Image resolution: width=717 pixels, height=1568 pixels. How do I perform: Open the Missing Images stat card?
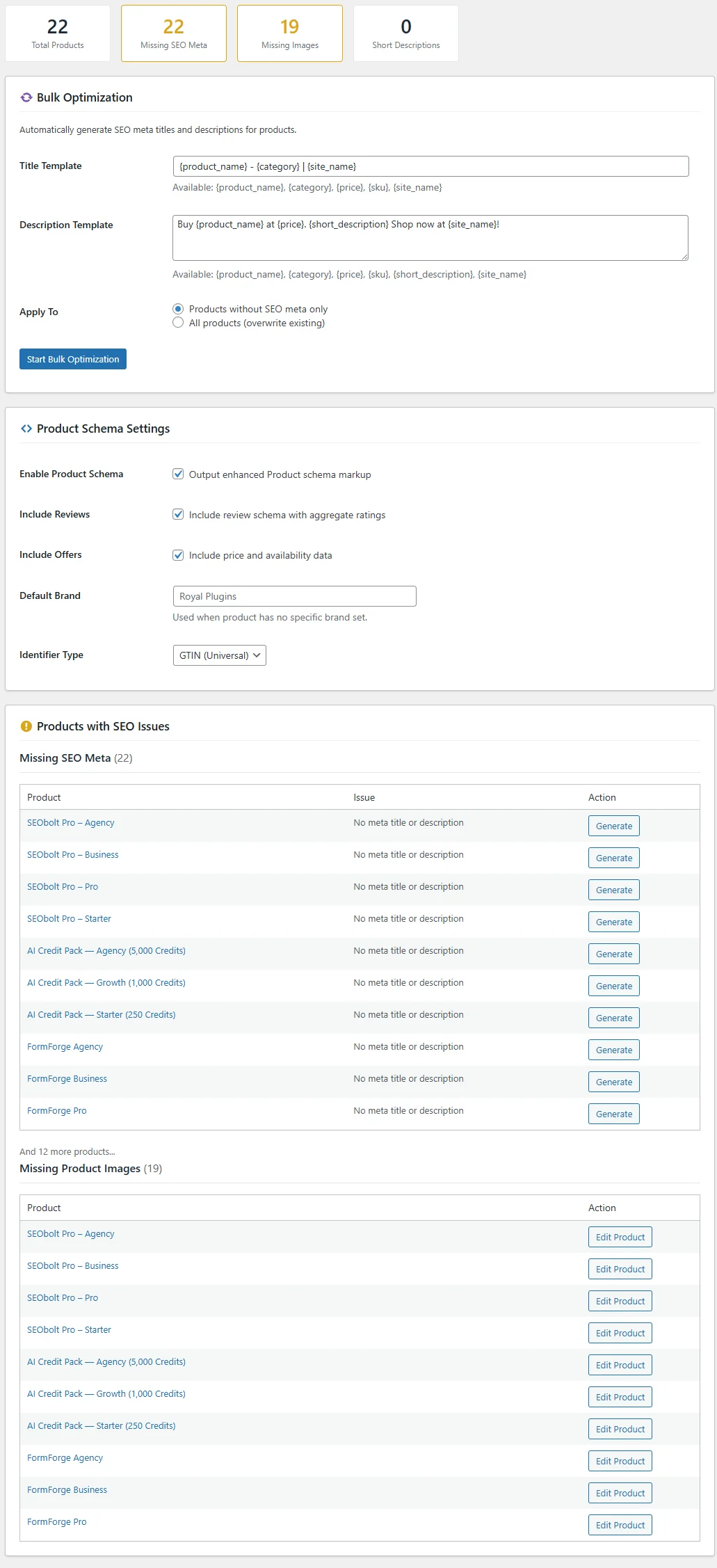(x=290, y=33)
